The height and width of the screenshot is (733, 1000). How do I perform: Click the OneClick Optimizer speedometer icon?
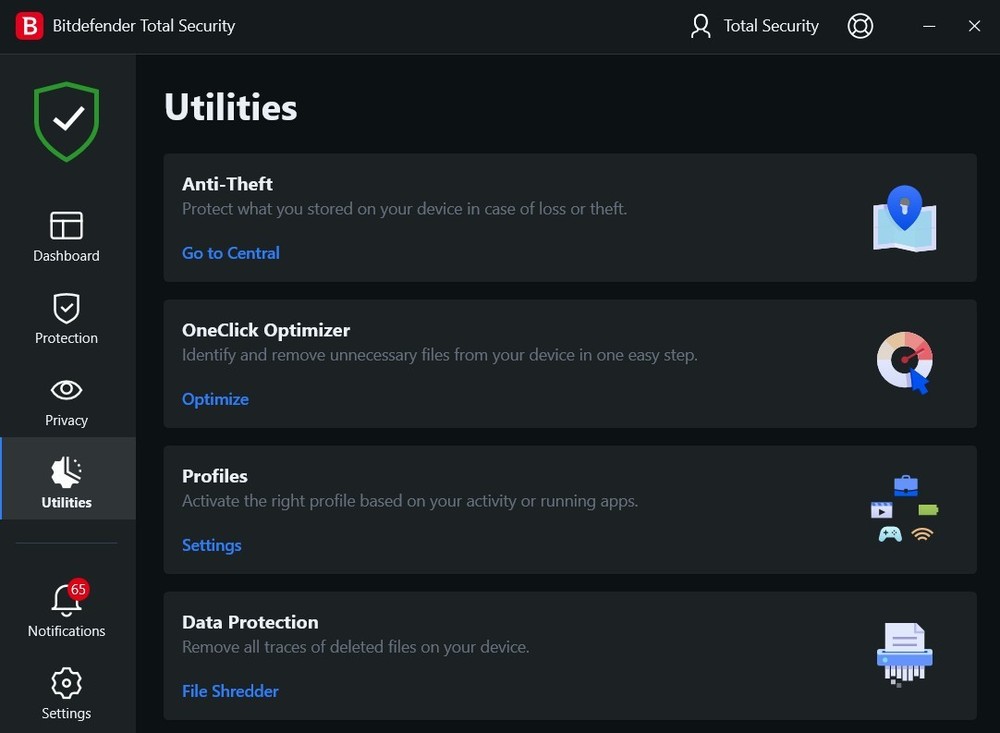(903, 361)
